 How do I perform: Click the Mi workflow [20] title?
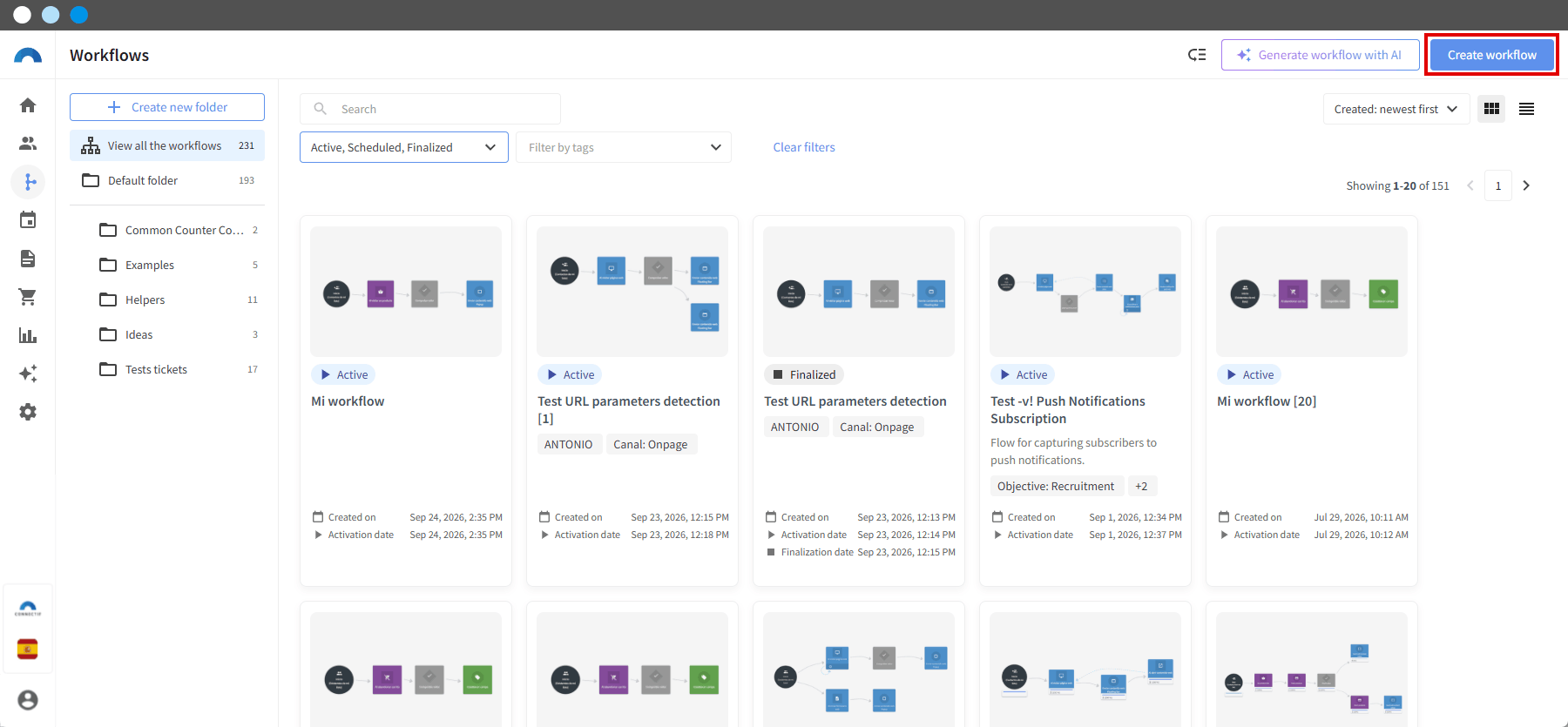point(1267,401)
